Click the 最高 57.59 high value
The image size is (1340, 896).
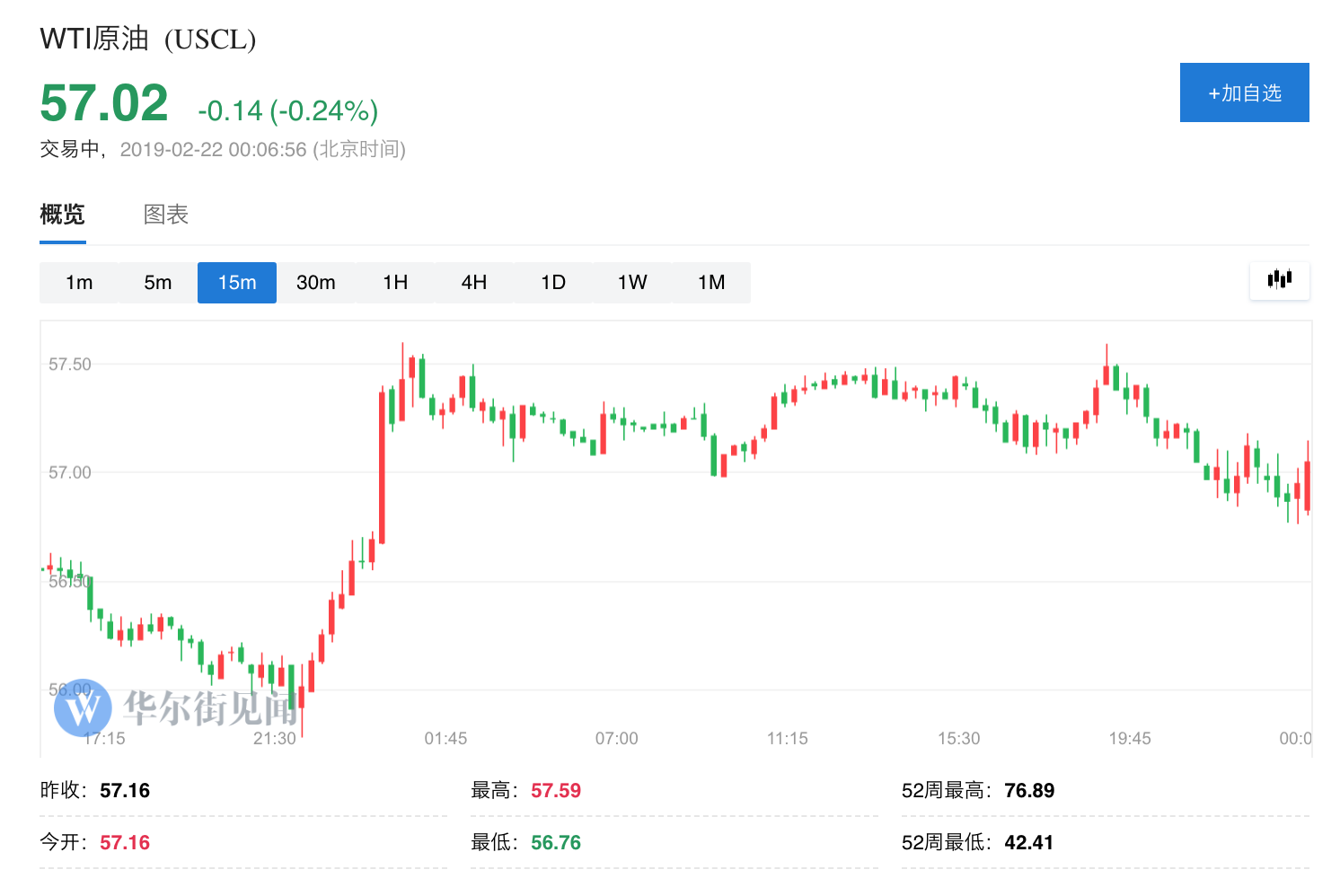tap(555, 791)
